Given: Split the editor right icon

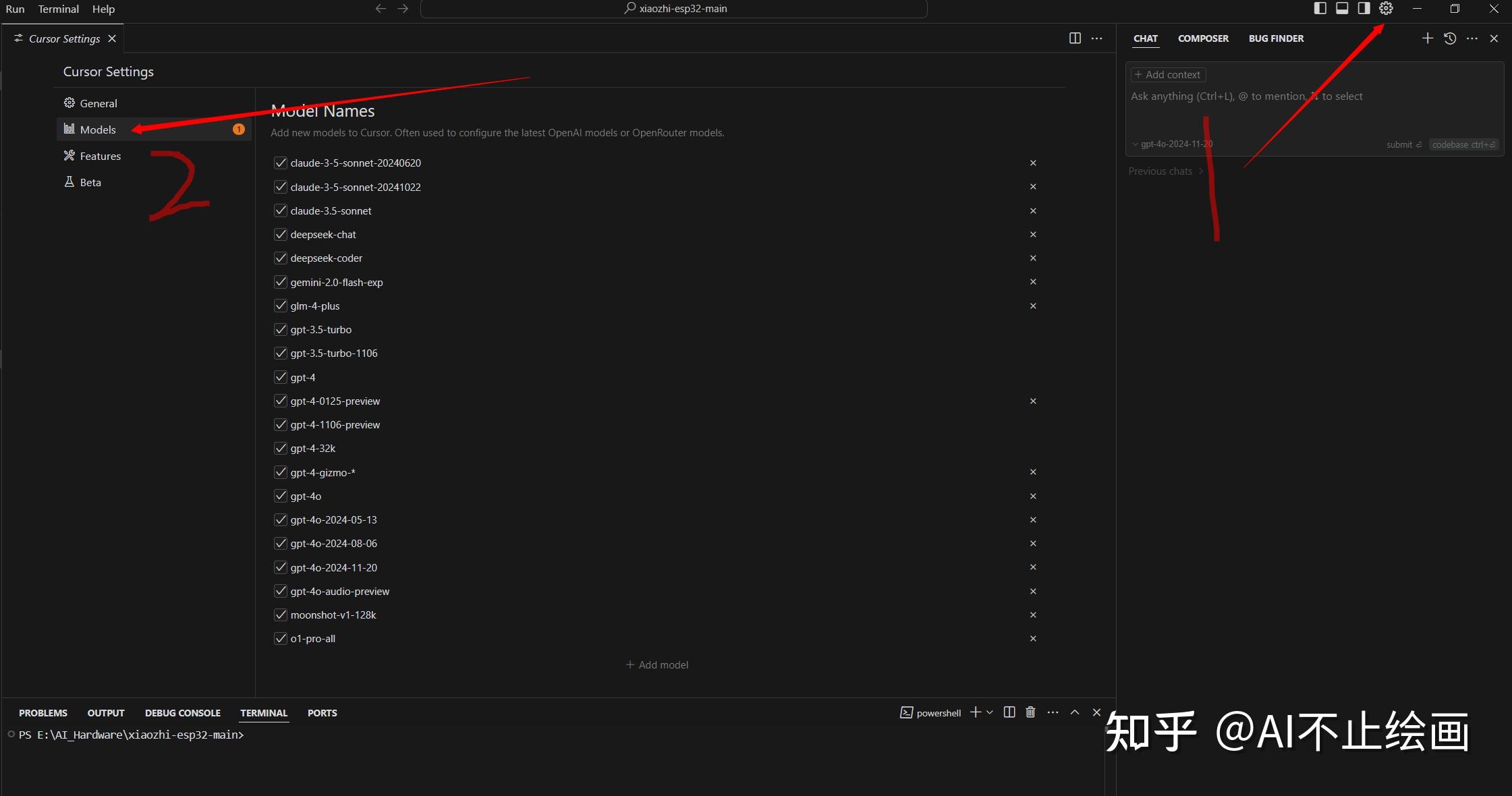Looking at the screenshot, I should pos(1075,38).
